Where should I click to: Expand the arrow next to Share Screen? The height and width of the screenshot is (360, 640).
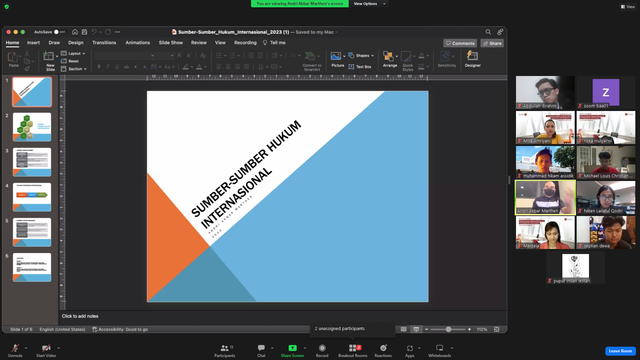click(x=304, y=348)
